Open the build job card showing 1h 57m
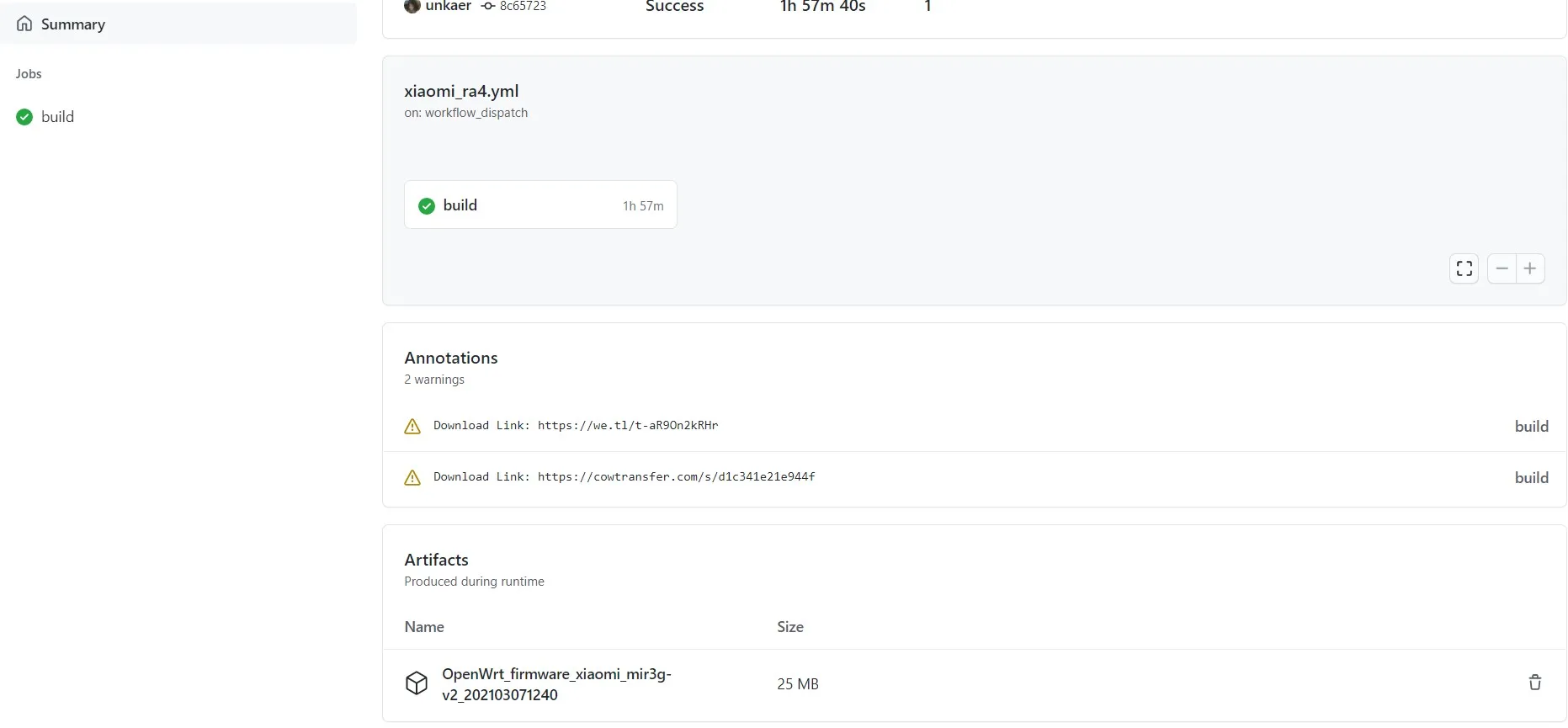Screen dimensions: 1568x728 click(540, 205)
